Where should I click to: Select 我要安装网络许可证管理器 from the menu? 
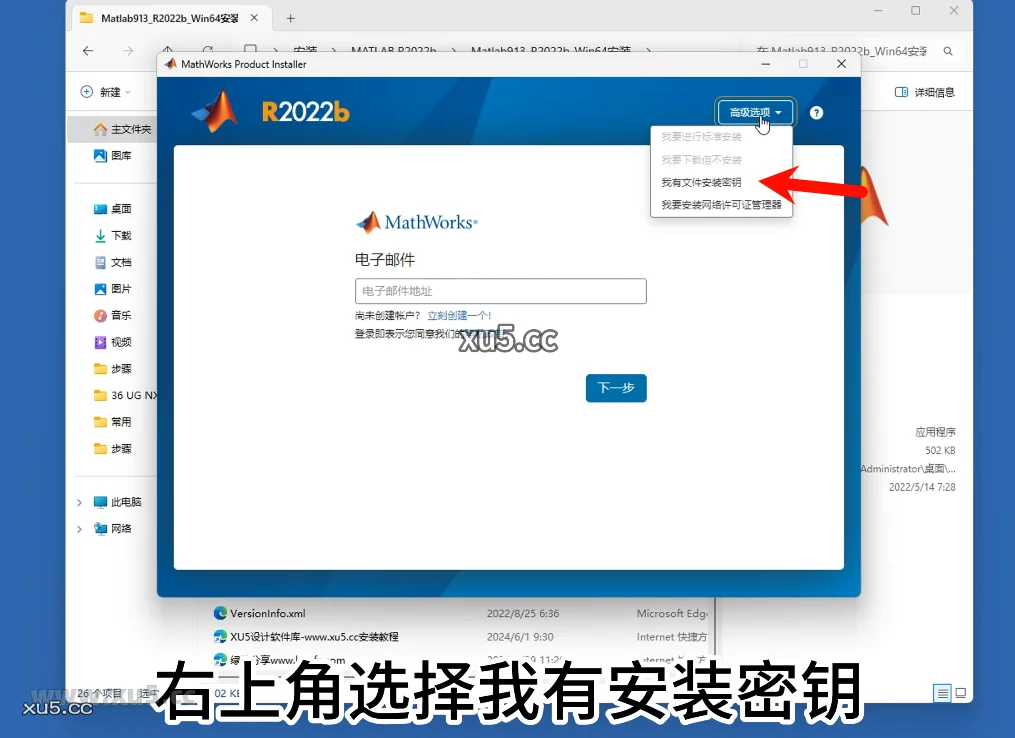721,205
